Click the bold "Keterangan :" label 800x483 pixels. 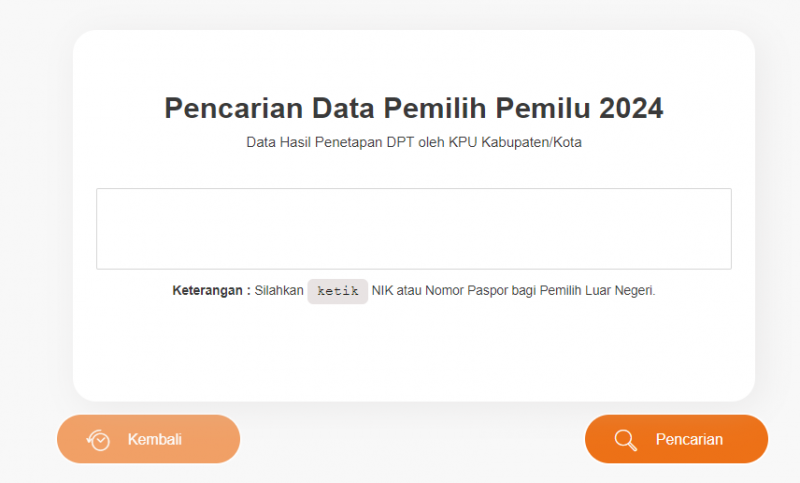[211, 291]
